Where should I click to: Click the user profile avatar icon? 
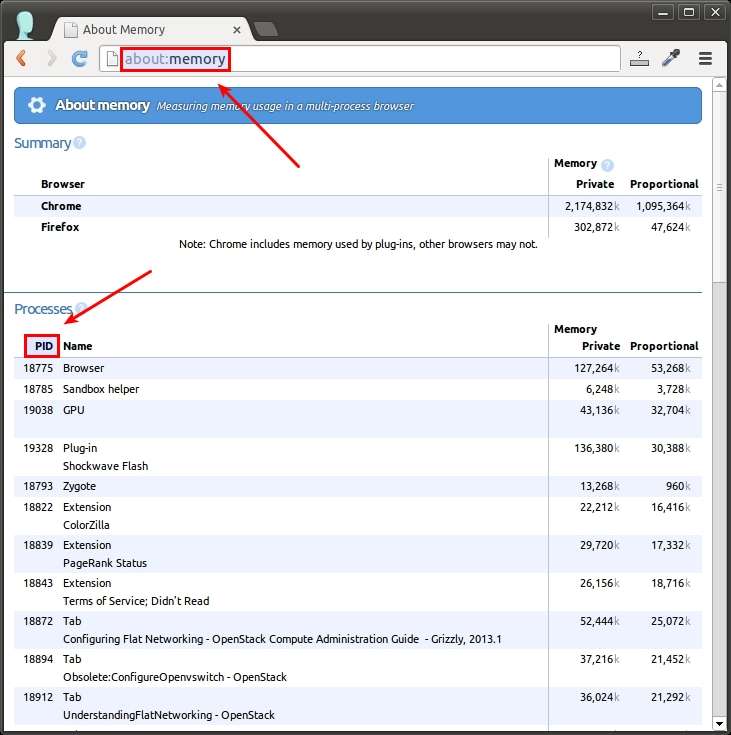pos(24,25)
